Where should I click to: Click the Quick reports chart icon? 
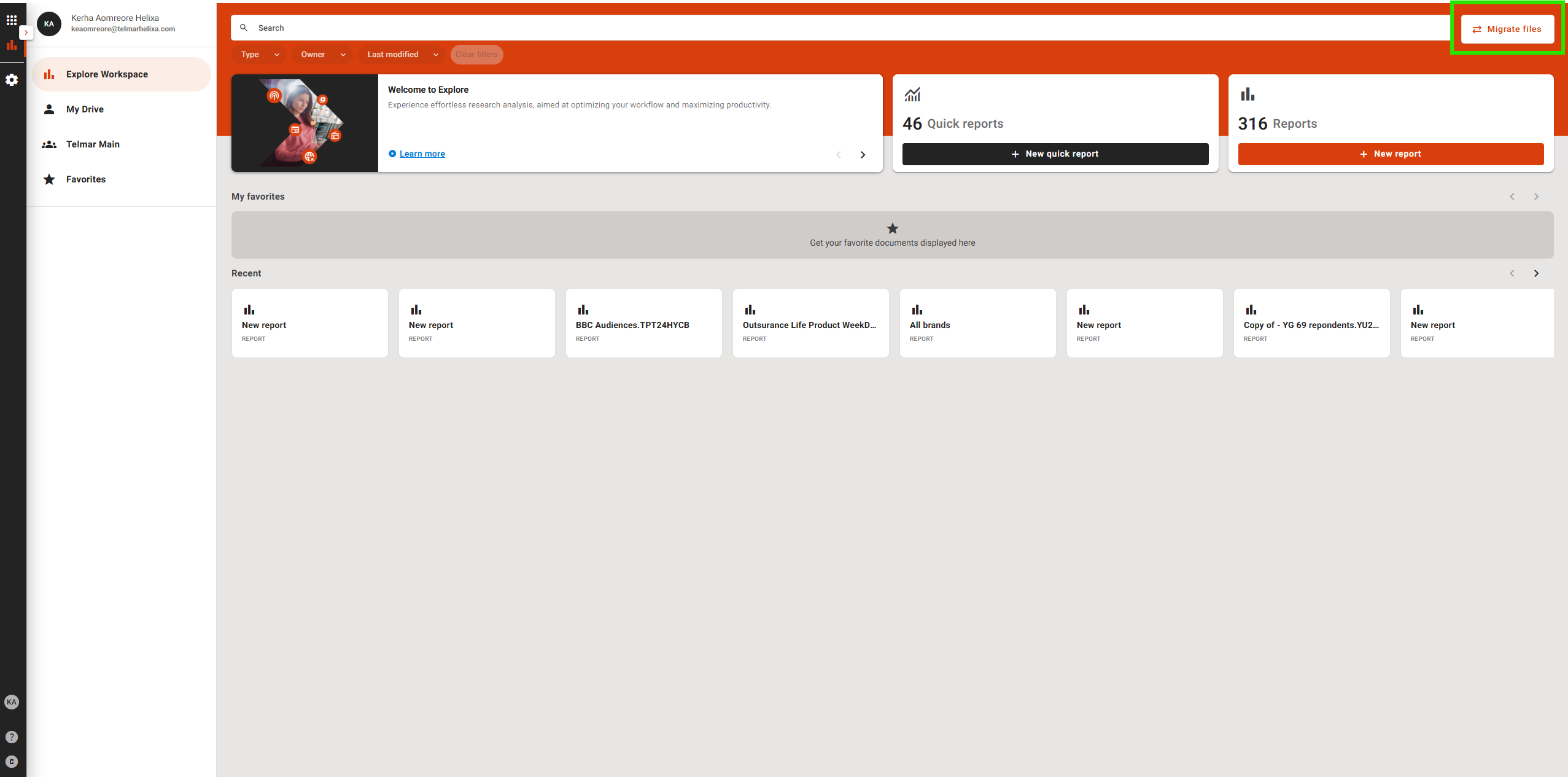point(912,95)
